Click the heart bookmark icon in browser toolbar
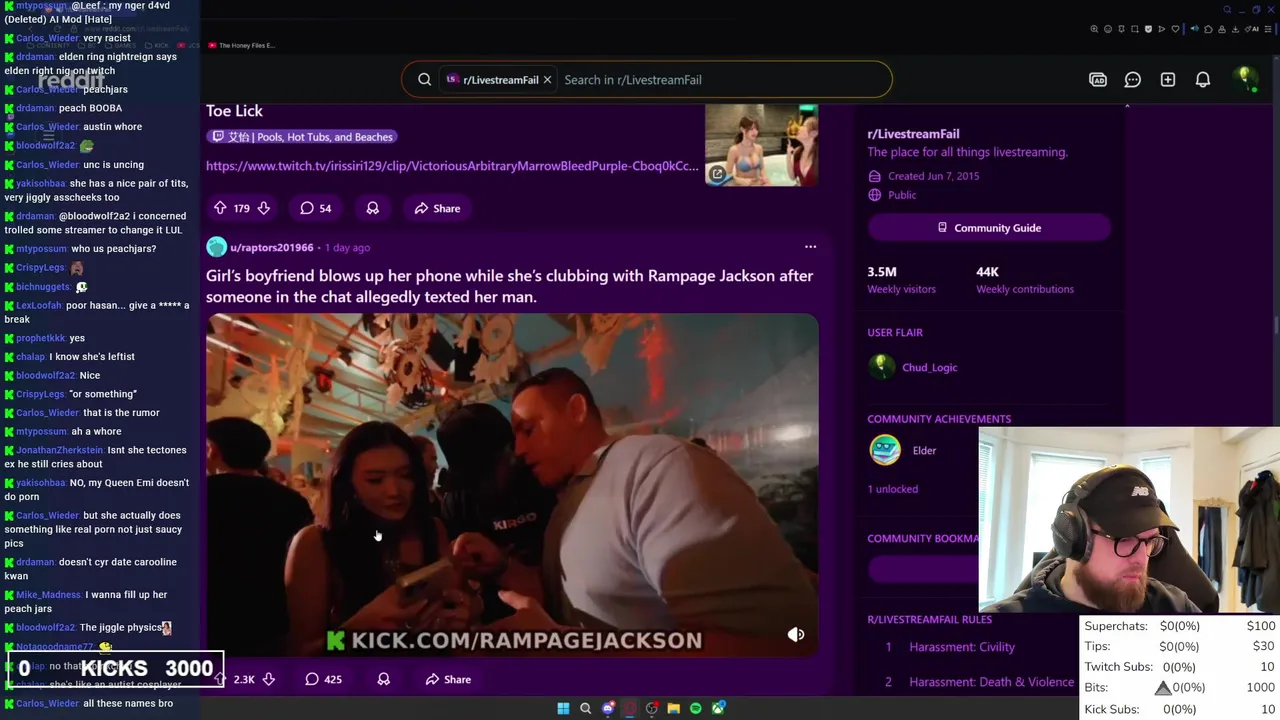 (1175, 29)
